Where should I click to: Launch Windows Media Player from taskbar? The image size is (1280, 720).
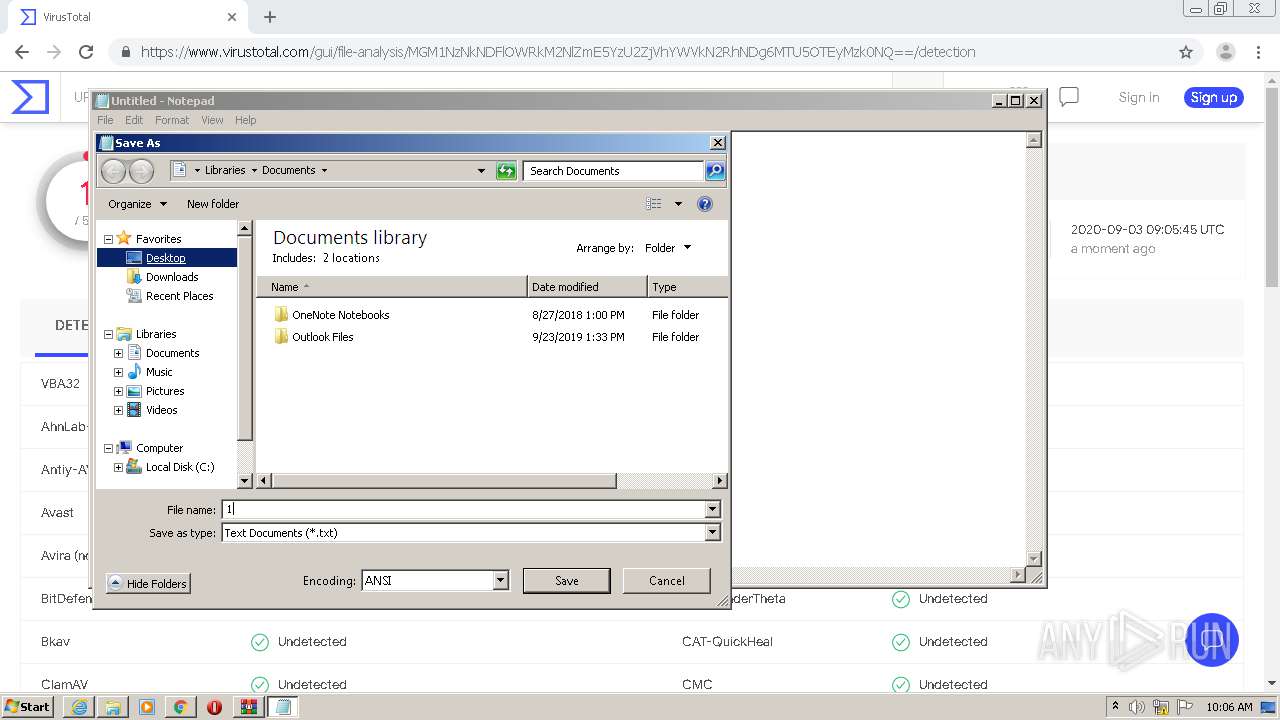[147, 707]
